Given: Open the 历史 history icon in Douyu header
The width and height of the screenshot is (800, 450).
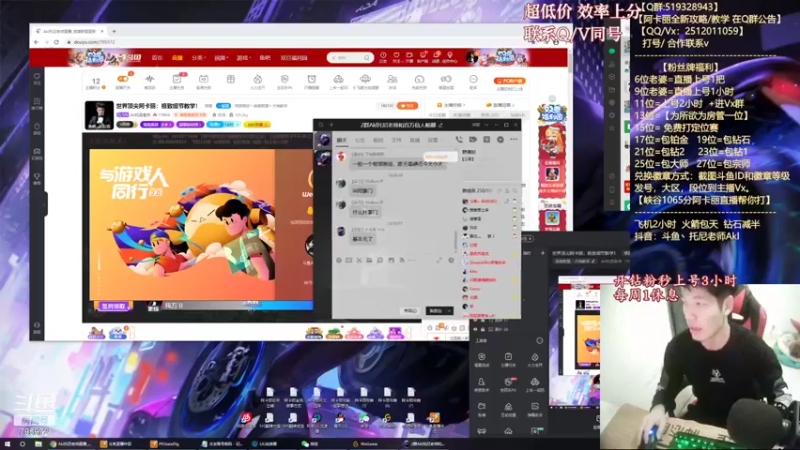Looking at the screenshot, I should (x=383, y=56).
